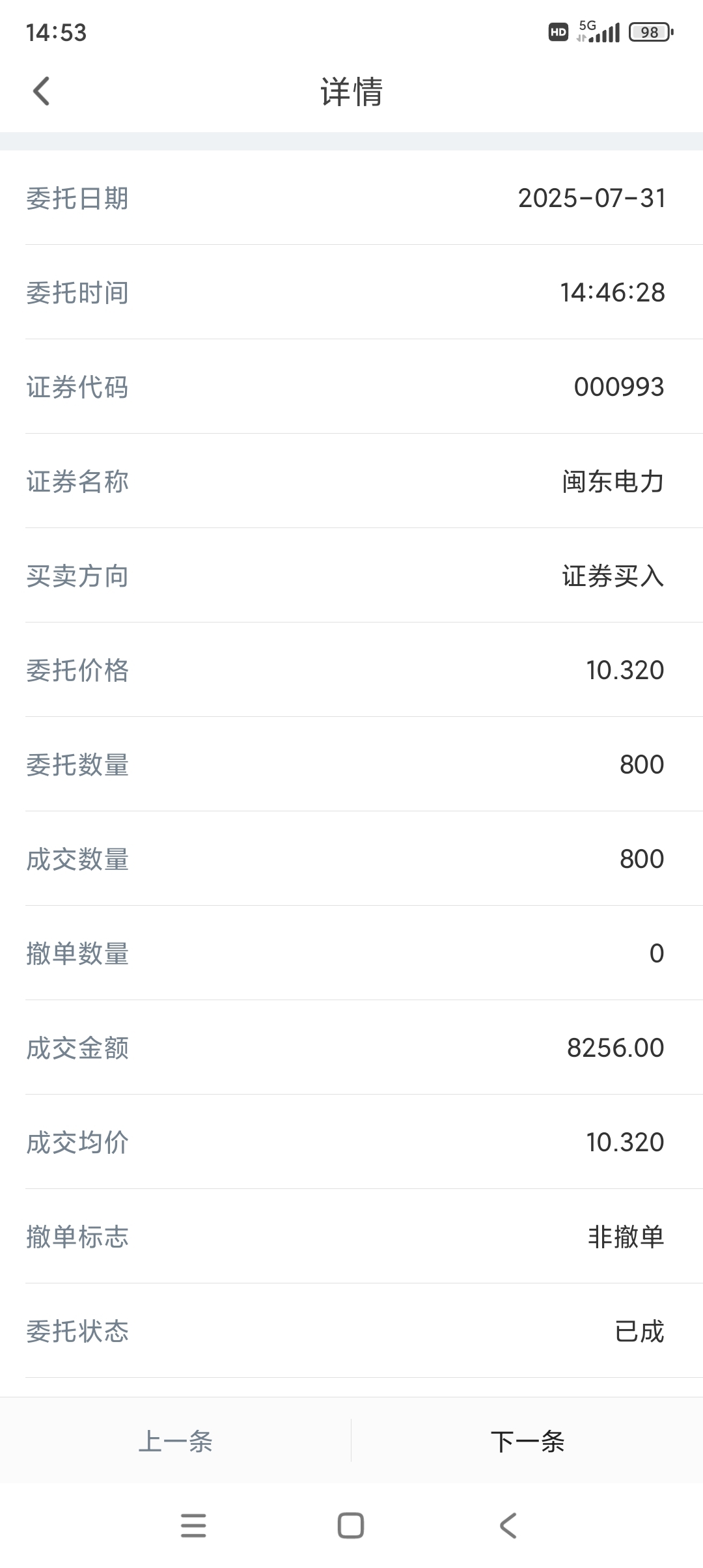Open Android recent apps menu icon

pyautogui.click(x=193, y=1526)
